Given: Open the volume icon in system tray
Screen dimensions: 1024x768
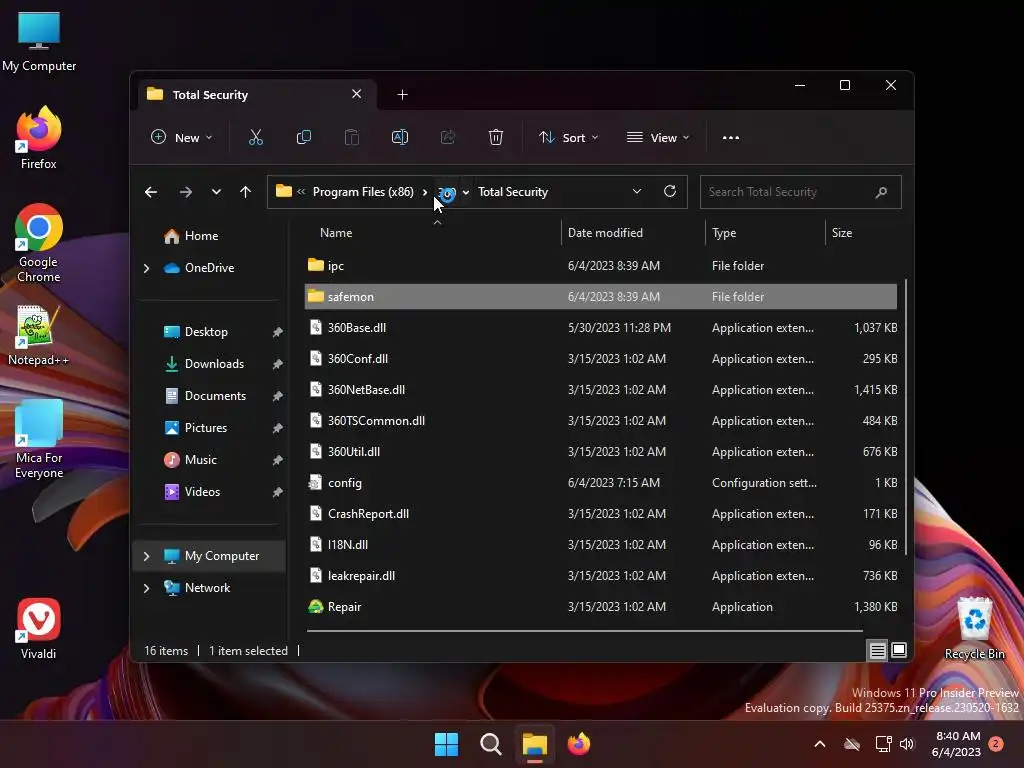Looking at the screenshot, I should click(907, 744).
